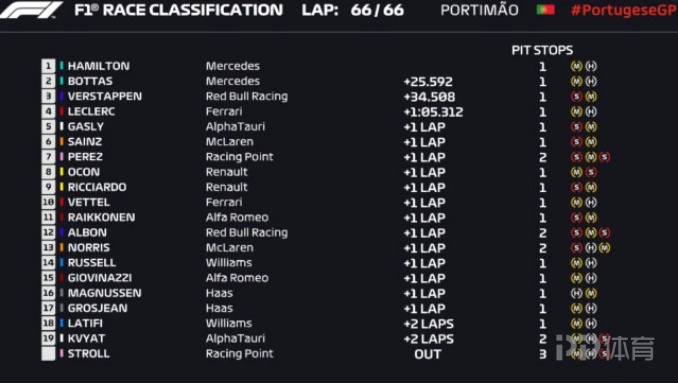
Task: Open the #PortugeseGP hashtag
Action: pos(624,10)
